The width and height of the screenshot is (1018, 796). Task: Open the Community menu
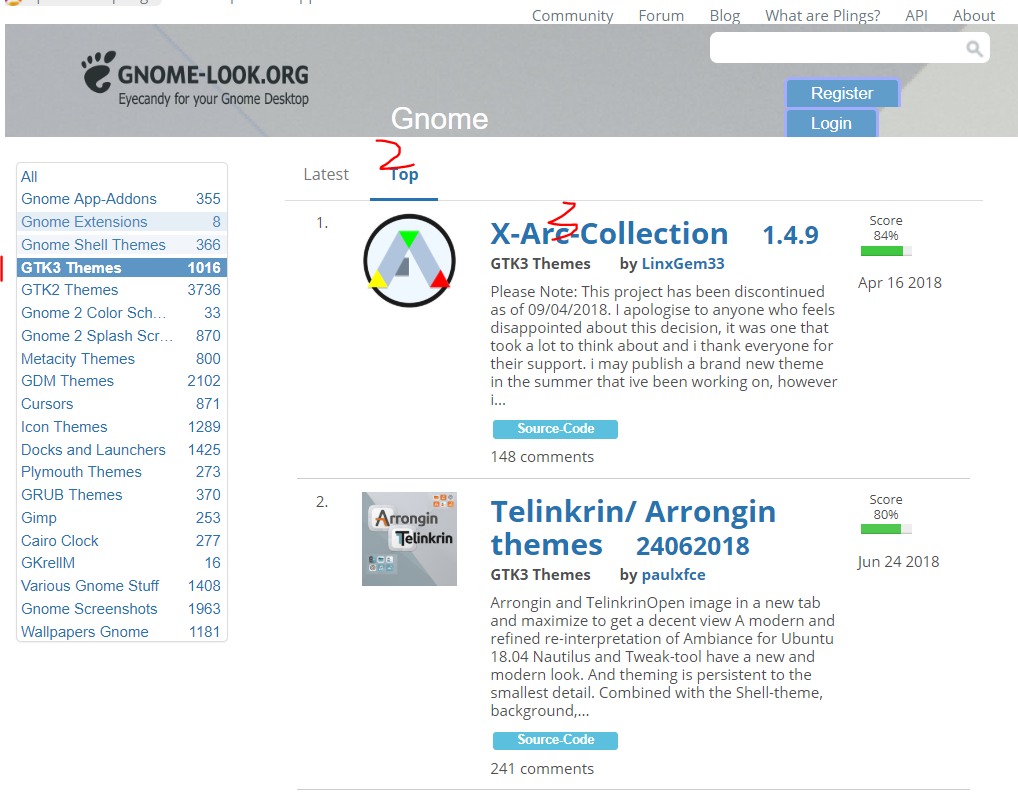tap(572, 16)
